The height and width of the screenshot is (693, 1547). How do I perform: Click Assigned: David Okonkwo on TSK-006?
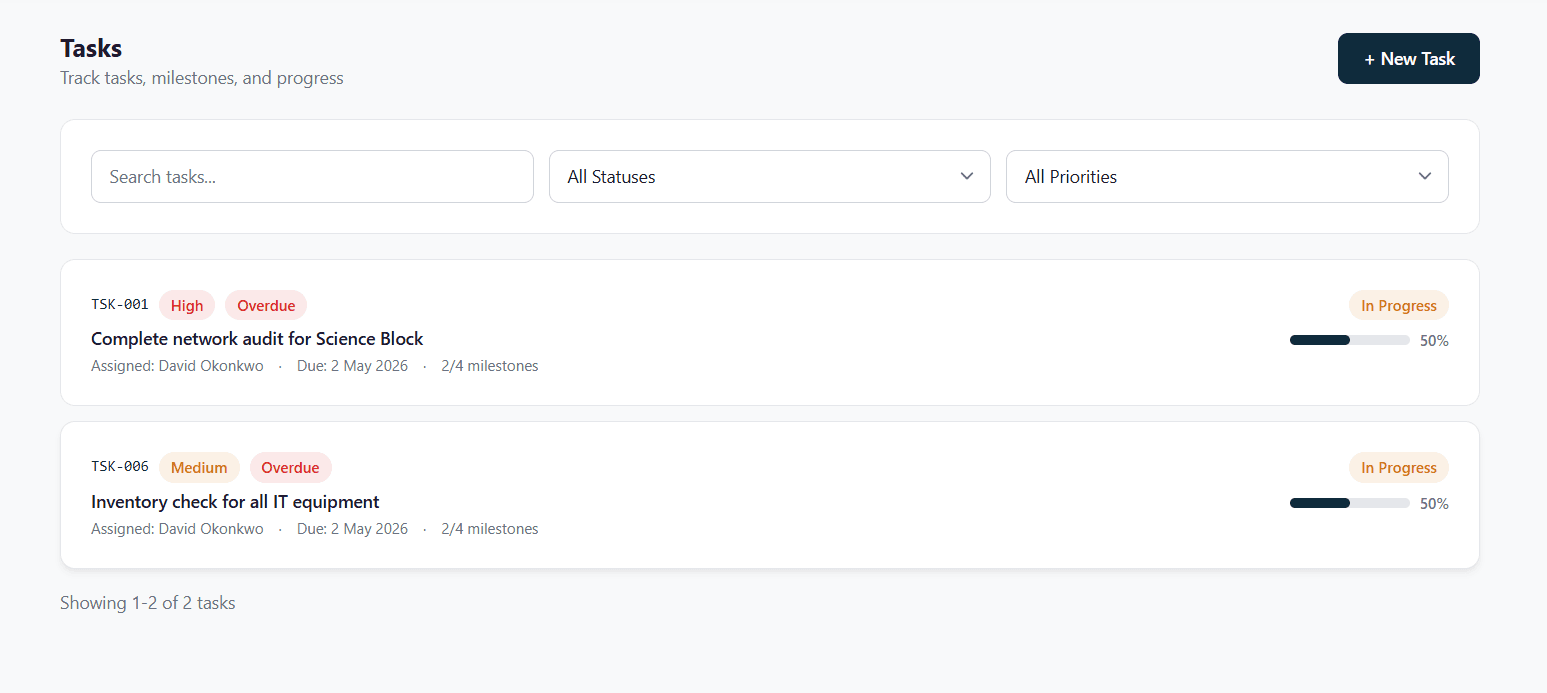pos(177,529)
